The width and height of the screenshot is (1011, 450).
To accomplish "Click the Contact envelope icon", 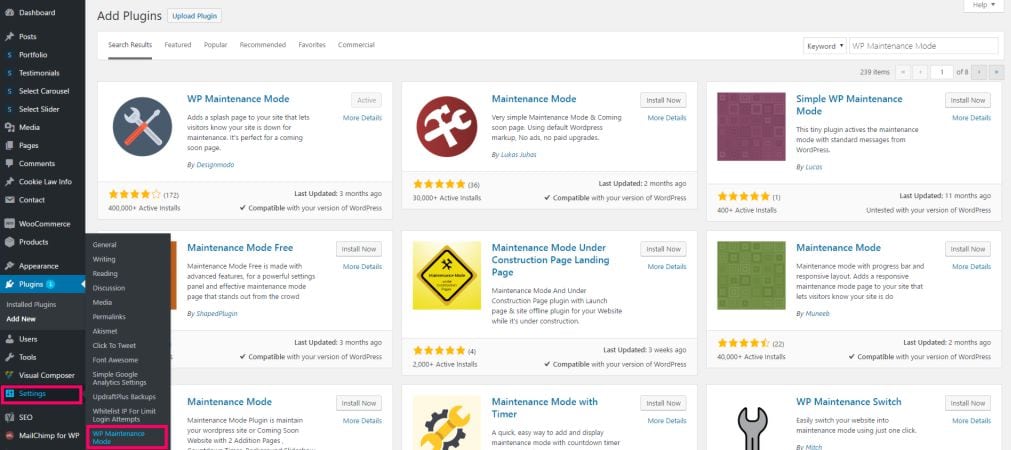I will tap(9, 199).
